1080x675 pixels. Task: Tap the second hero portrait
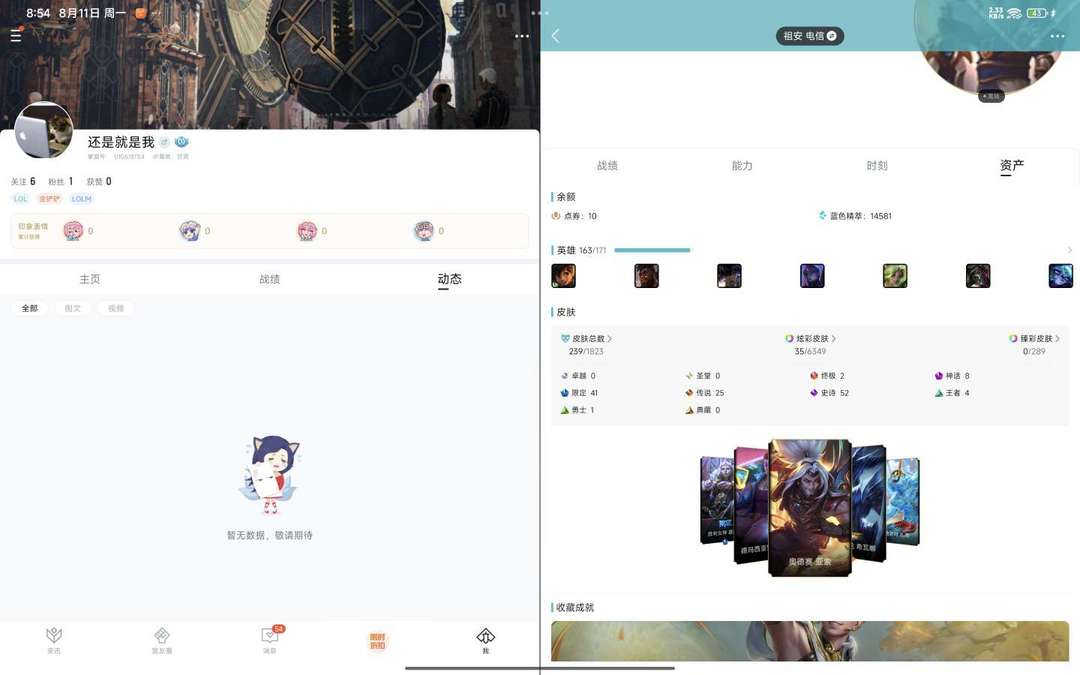pyautogui.click(x=646, y=276)
